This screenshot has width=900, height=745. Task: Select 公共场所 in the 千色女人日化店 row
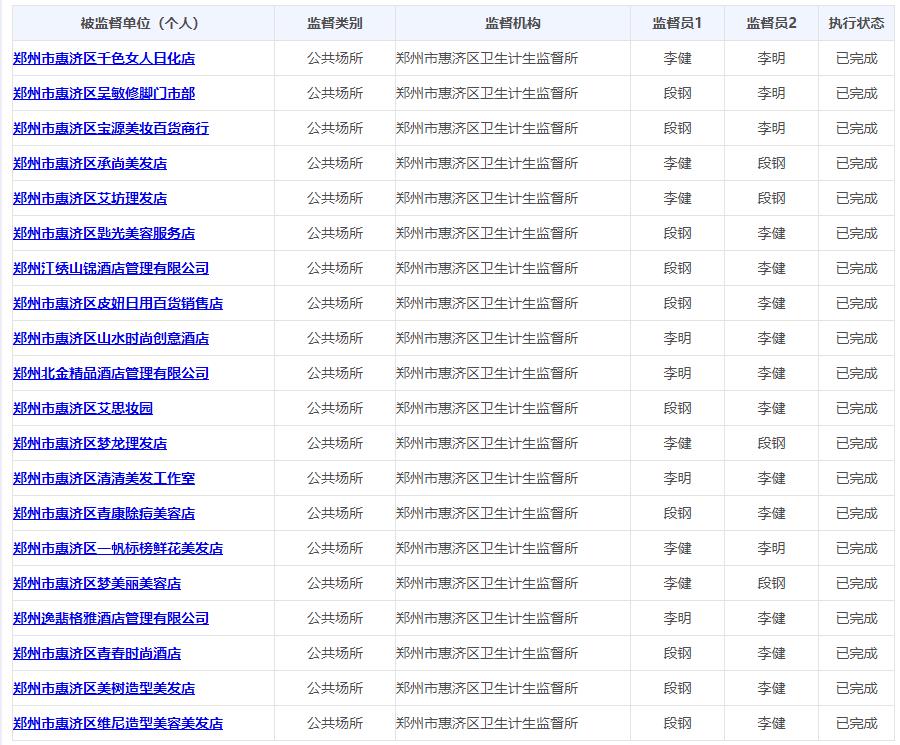pos(335,58)
